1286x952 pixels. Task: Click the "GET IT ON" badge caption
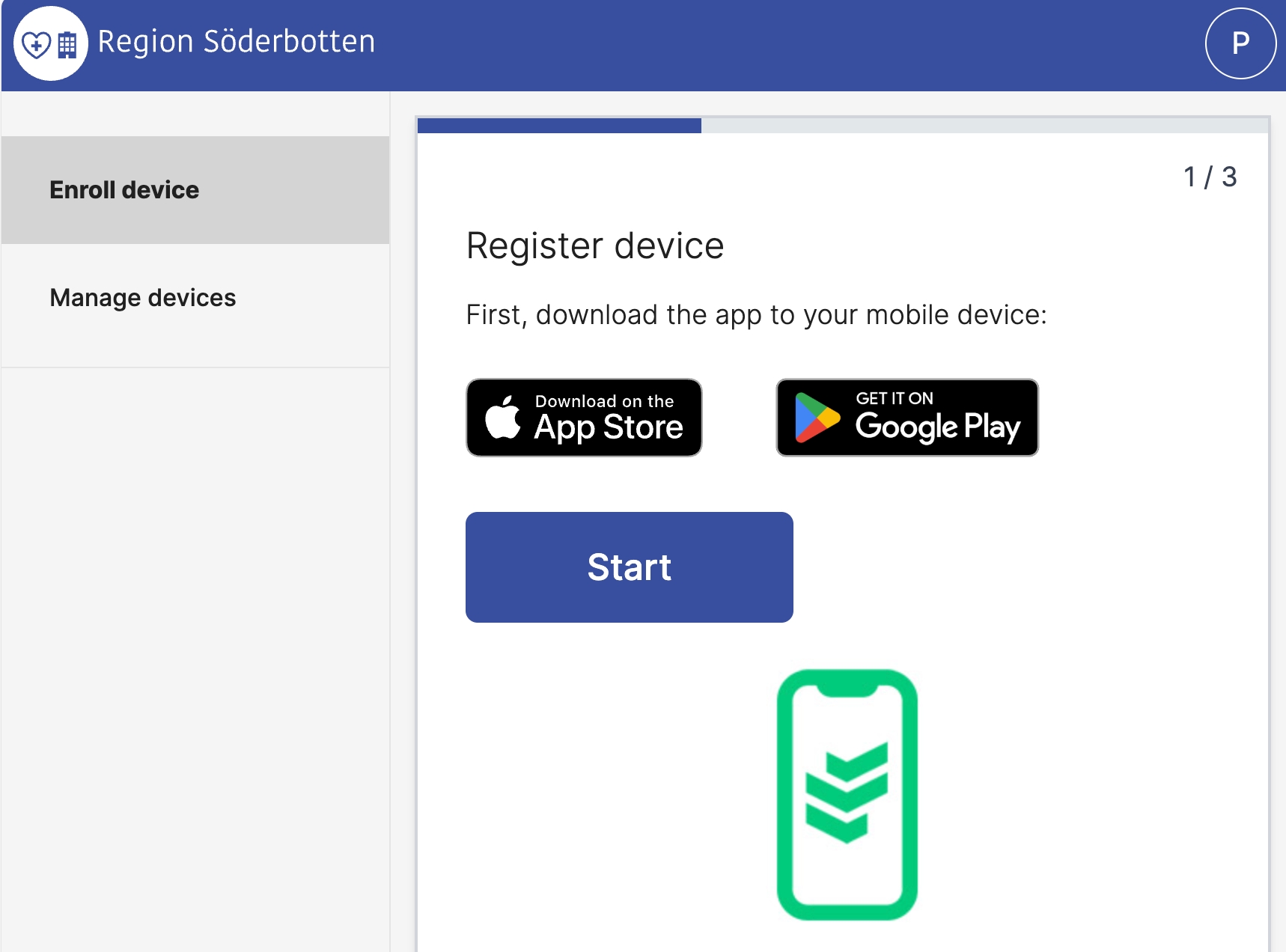pos(895,398)
